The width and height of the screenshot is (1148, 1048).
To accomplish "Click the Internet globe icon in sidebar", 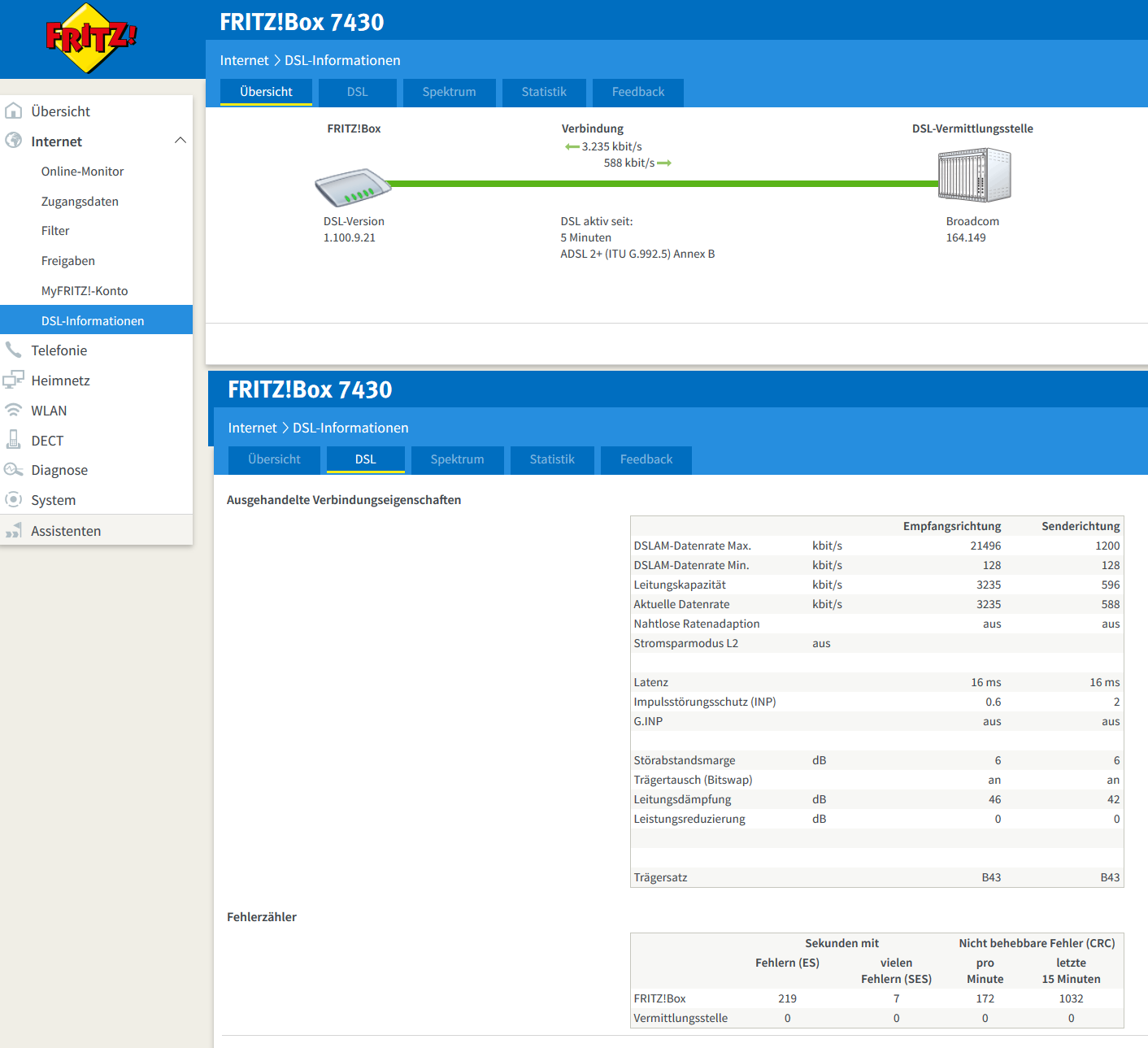I will [14, 141].
